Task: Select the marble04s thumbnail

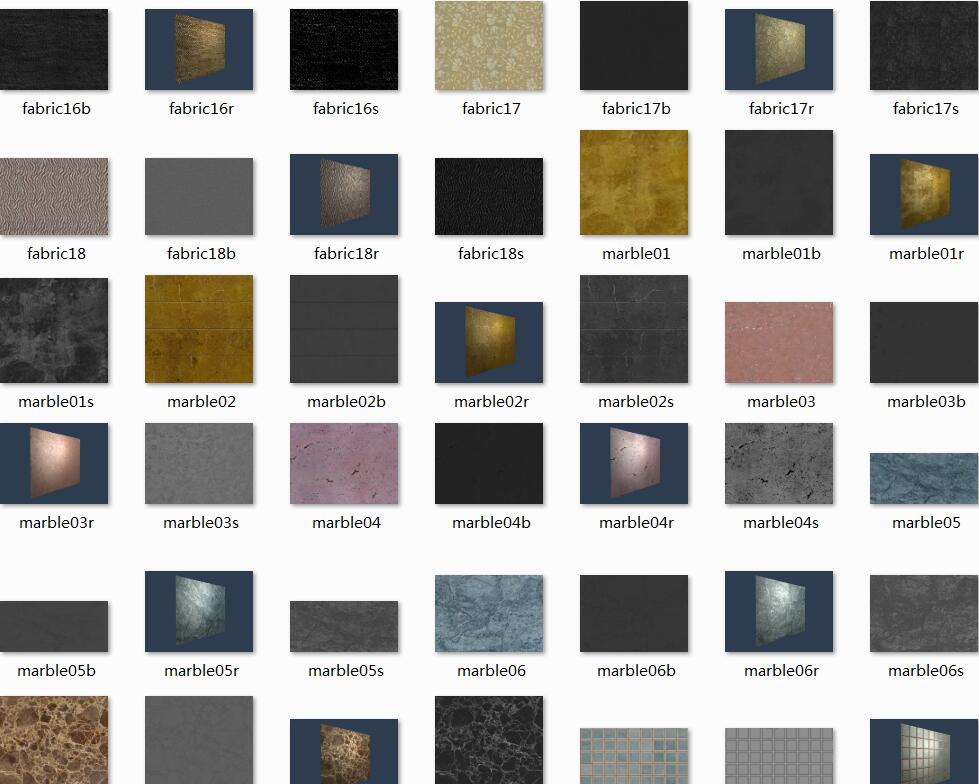Action: click(x=779, y=464)
